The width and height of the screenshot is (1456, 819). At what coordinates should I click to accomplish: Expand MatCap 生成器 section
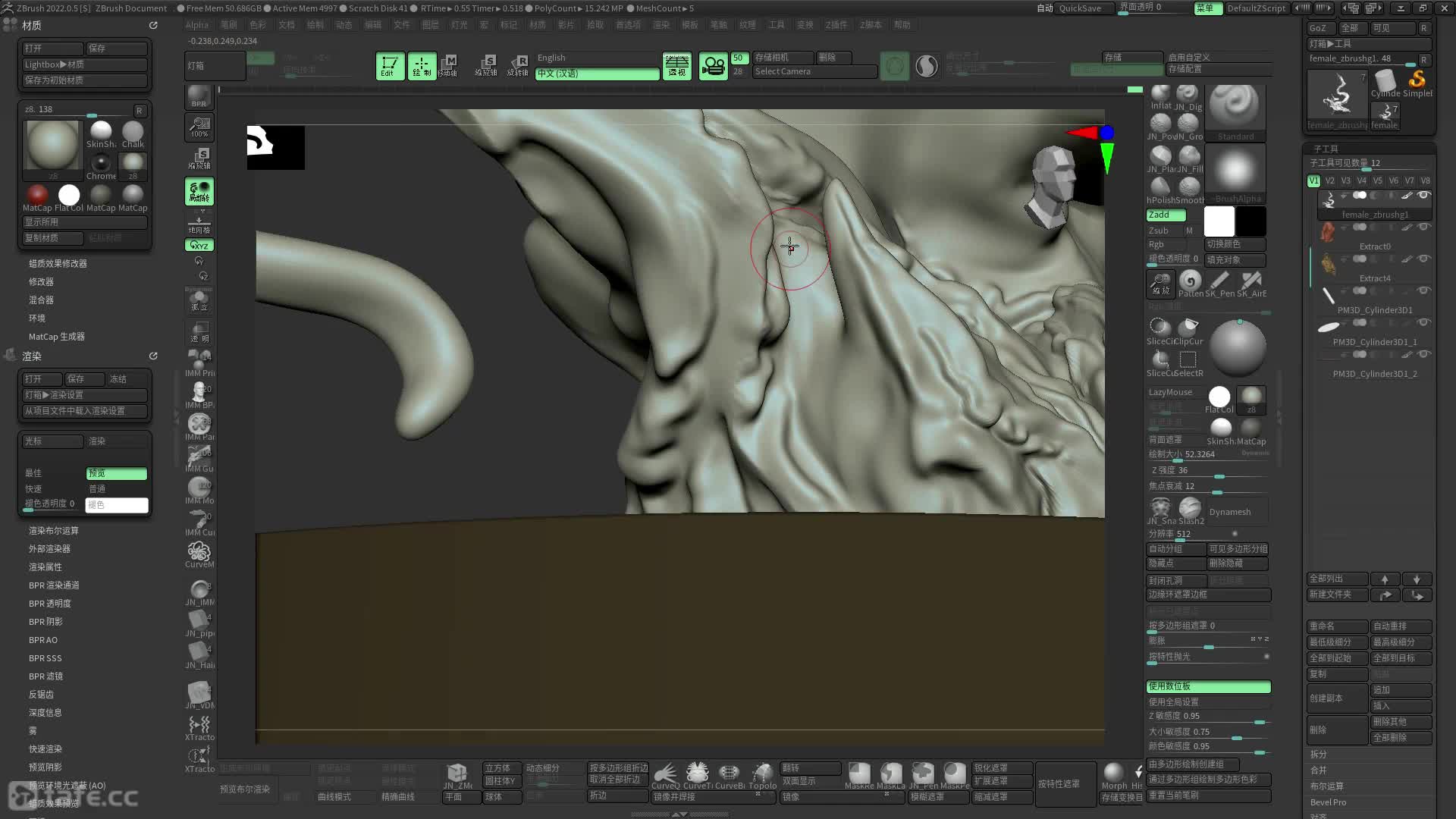click(x=57, y=337)
